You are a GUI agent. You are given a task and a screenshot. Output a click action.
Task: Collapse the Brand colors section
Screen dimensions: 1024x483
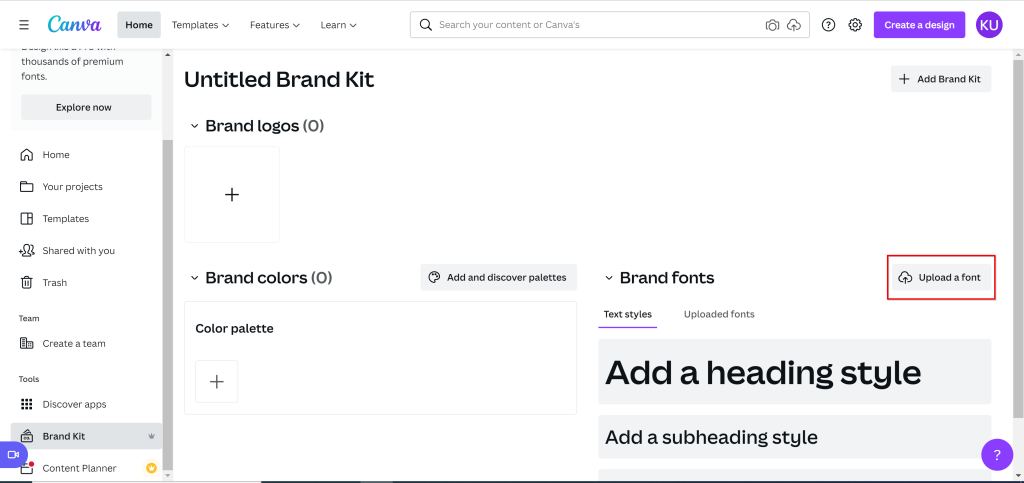coord(194,278)
